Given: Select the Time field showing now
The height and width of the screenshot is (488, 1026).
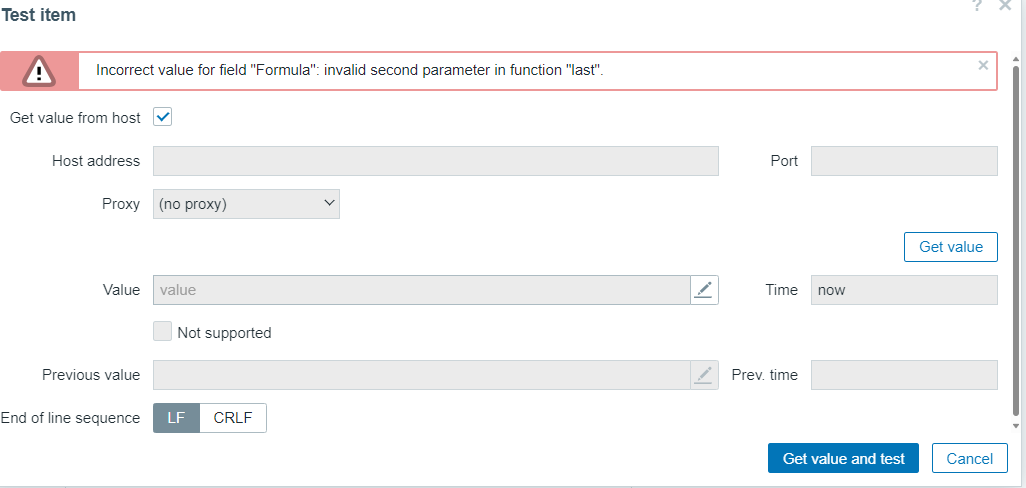Looking at the screenshot, I should click(903, 290).
